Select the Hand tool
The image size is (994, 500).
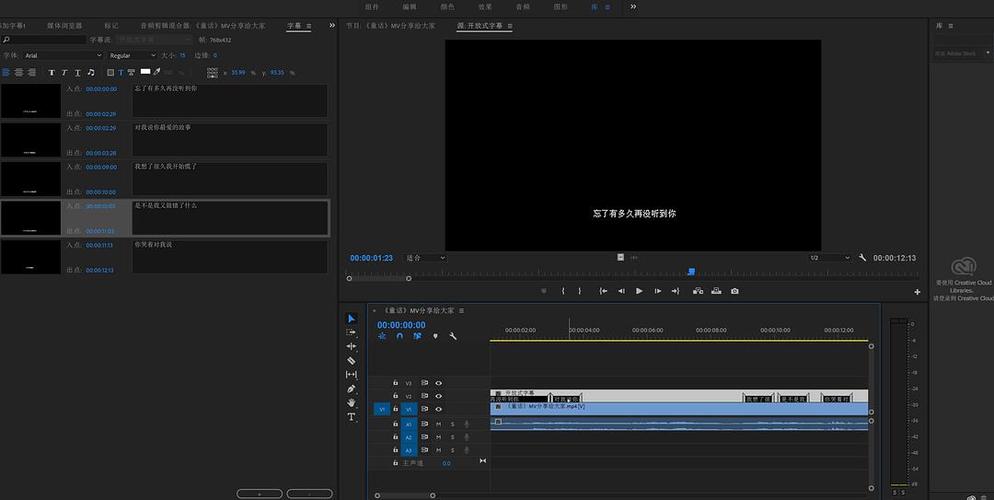(351, 403)
